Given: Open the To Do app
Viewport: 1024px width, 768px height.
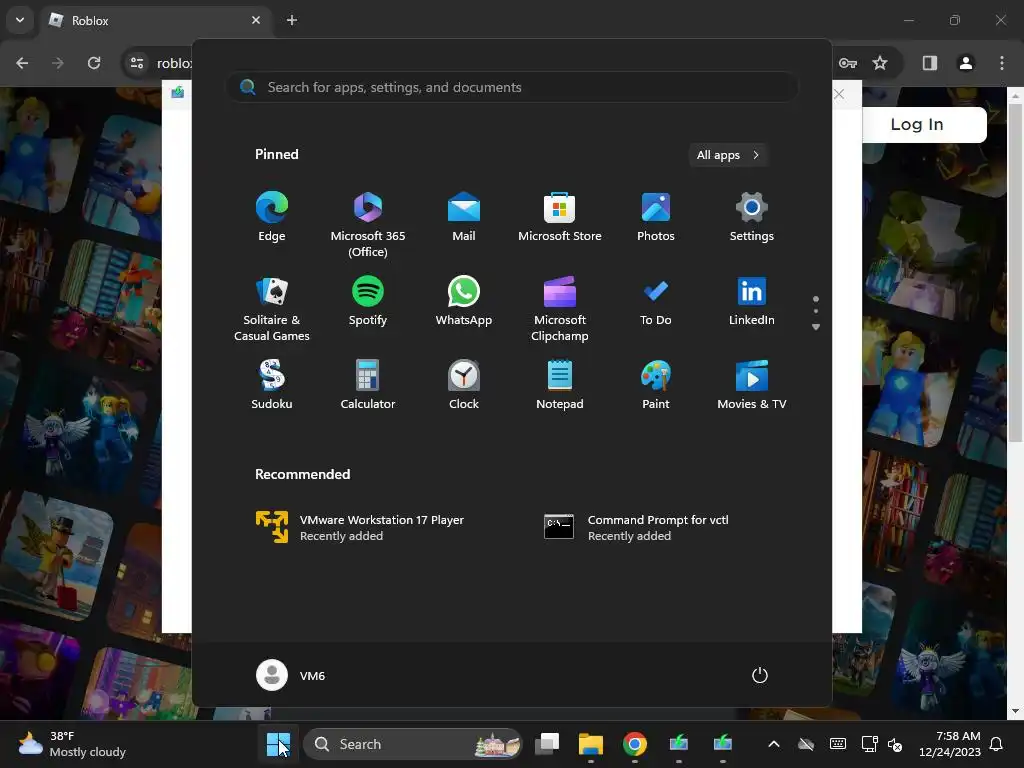Looking at the screenshot, I should (656, 302).
